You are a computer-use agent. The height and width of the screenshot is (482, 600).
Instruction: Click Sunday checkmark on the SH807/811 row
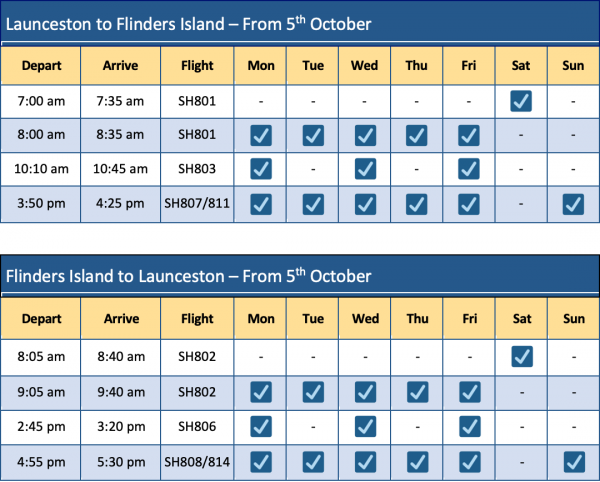[x=574, y=204]
